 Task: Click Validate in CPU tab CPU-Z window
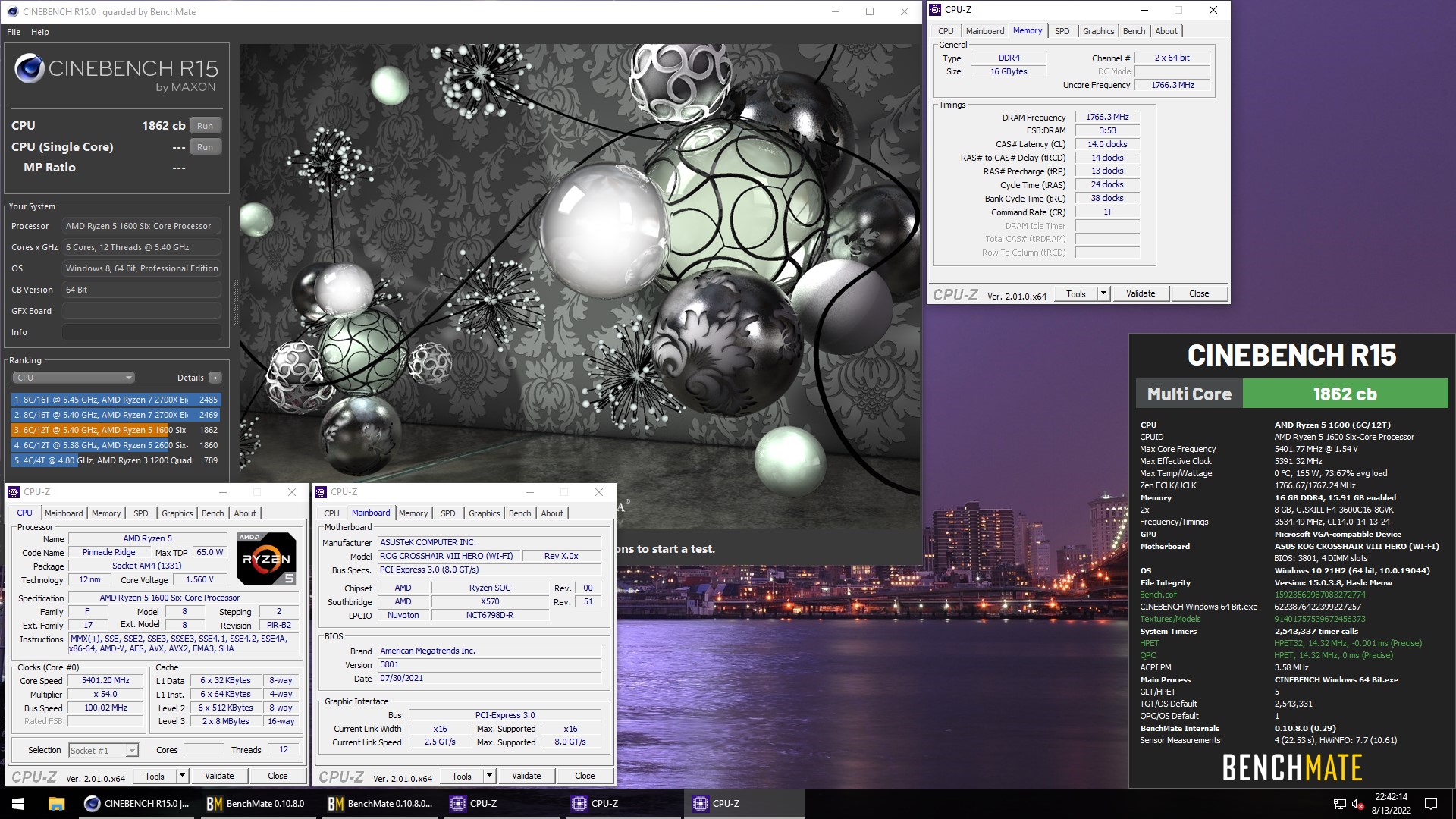219,777
